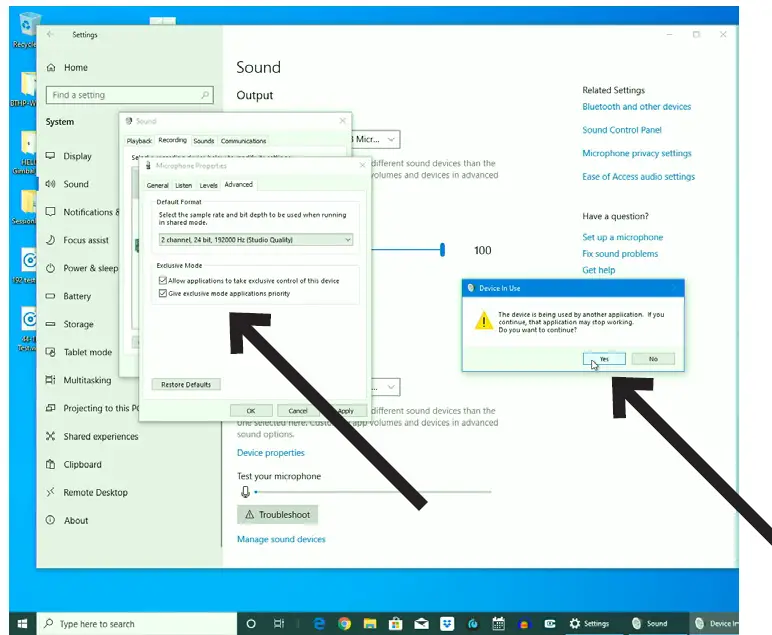Screen dimensions: 772x635
Task: Switch to Sound window in taskbar
Action: pyautogui.click(x=650, y=624)
